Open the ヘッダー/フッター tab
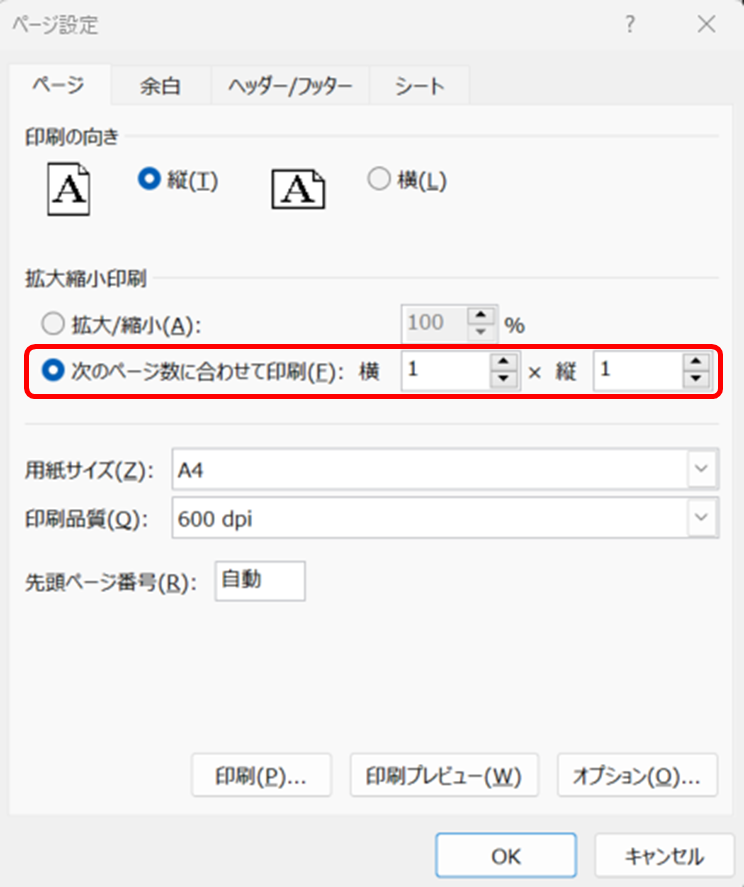Screen dimensions: 744x887 (290, 87)
